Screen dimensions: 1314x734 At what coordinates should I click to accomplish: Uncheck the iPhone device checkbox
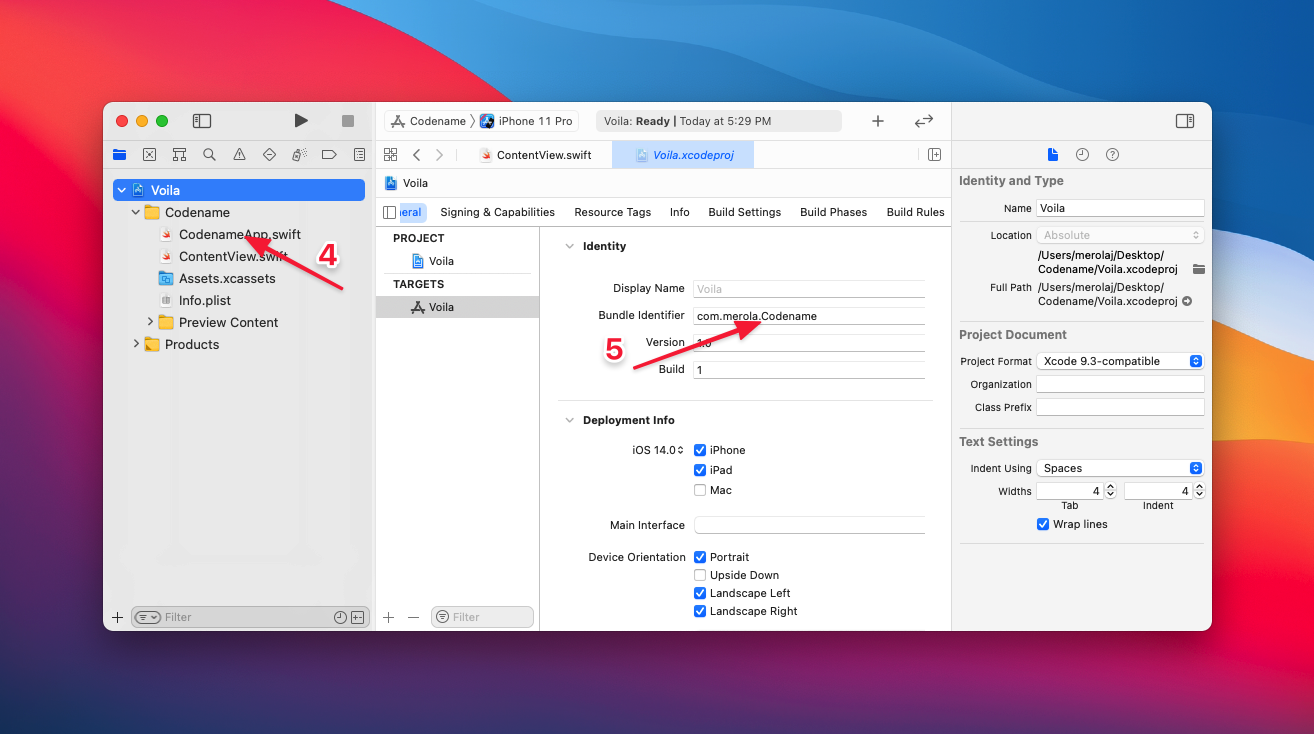(x=700, y=450)
